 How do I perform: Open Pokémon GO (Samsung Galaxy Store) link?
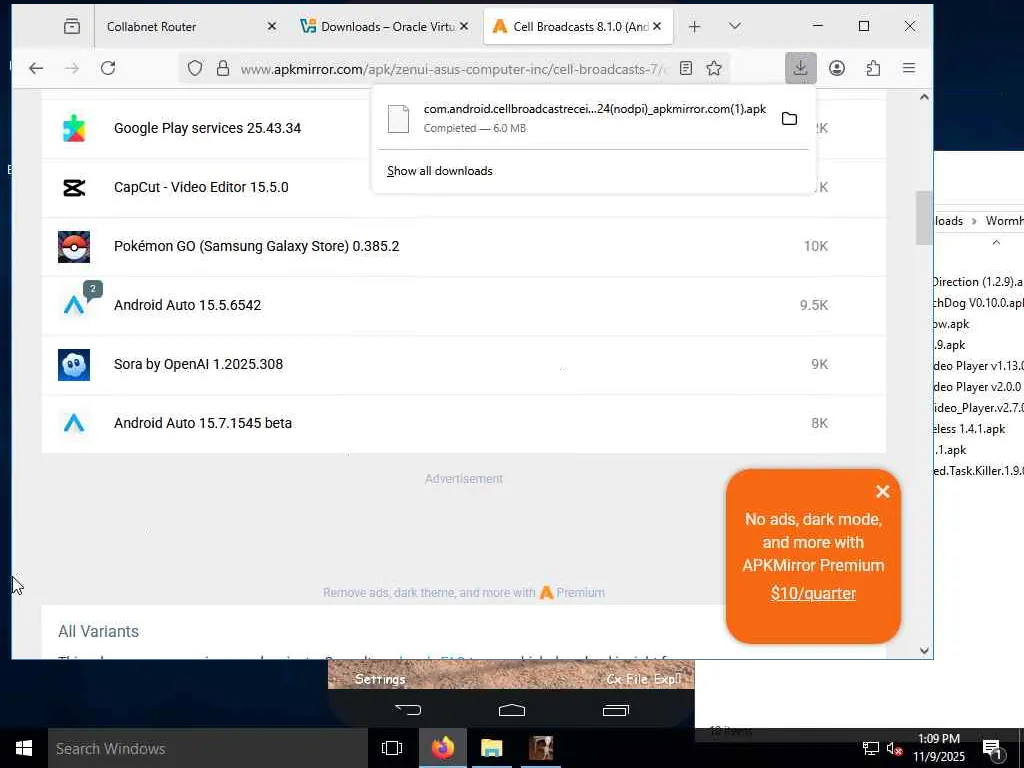257,246
